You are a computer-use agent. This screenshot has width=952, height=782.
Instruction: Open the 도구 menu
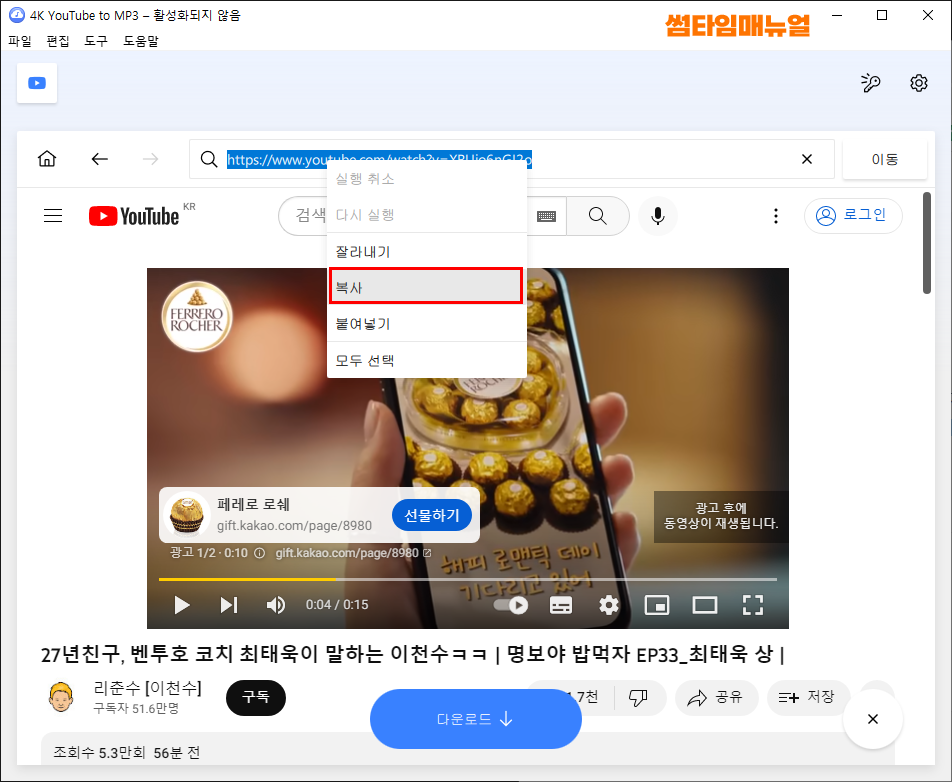click(x=96, y=41)
